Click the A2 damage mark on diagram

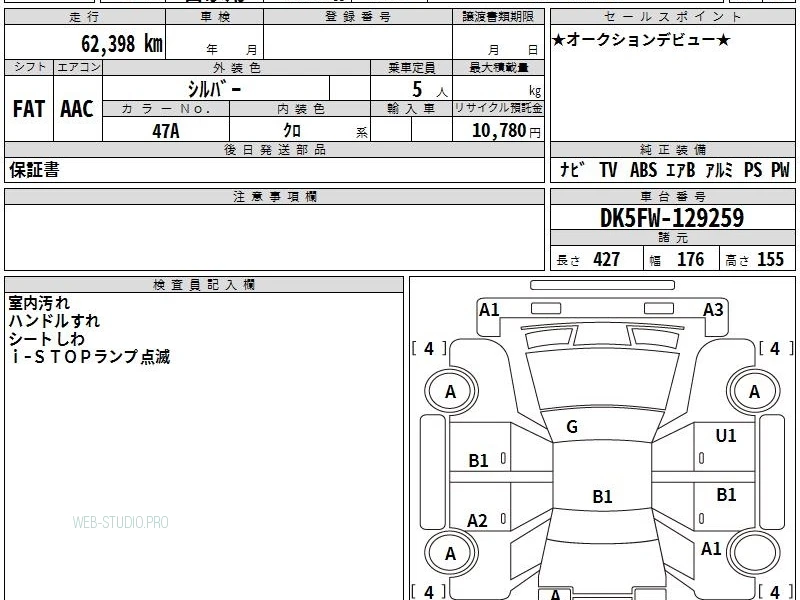(x=477, y=520)
